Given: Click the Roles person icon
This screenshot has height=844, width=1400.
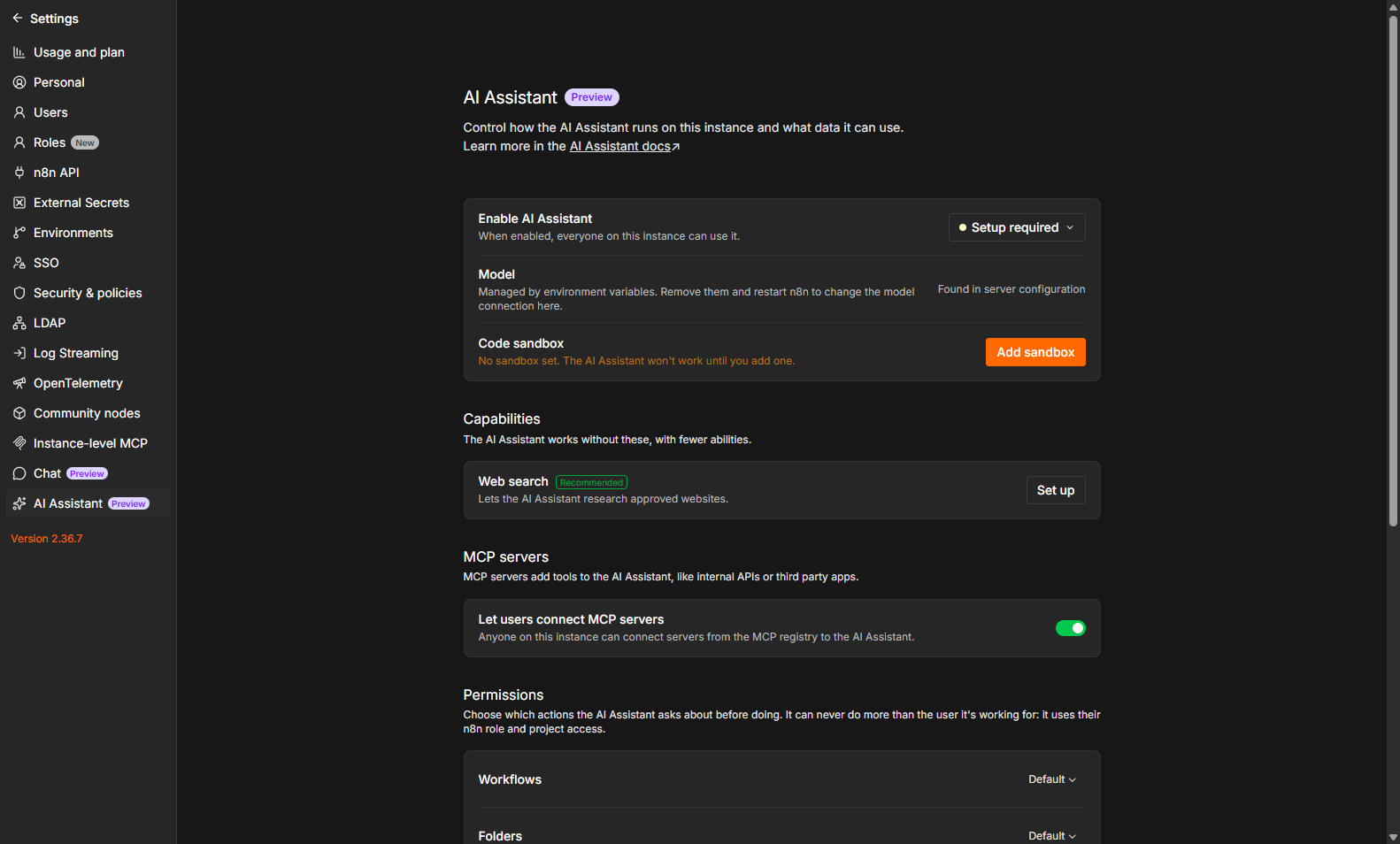Looking at the screenshot, I should pos(19,142).
